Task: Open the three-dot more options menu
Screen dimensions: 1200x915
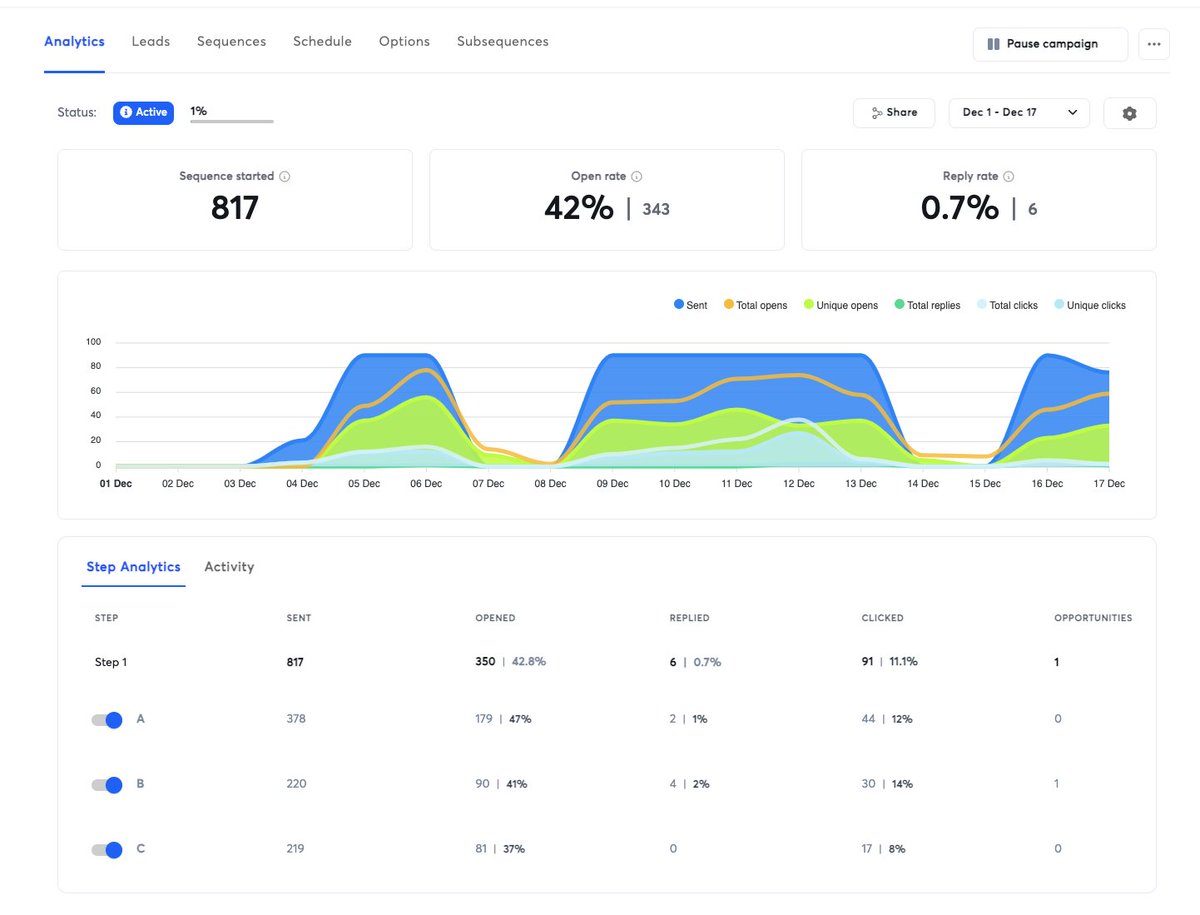Action: 1154,44
